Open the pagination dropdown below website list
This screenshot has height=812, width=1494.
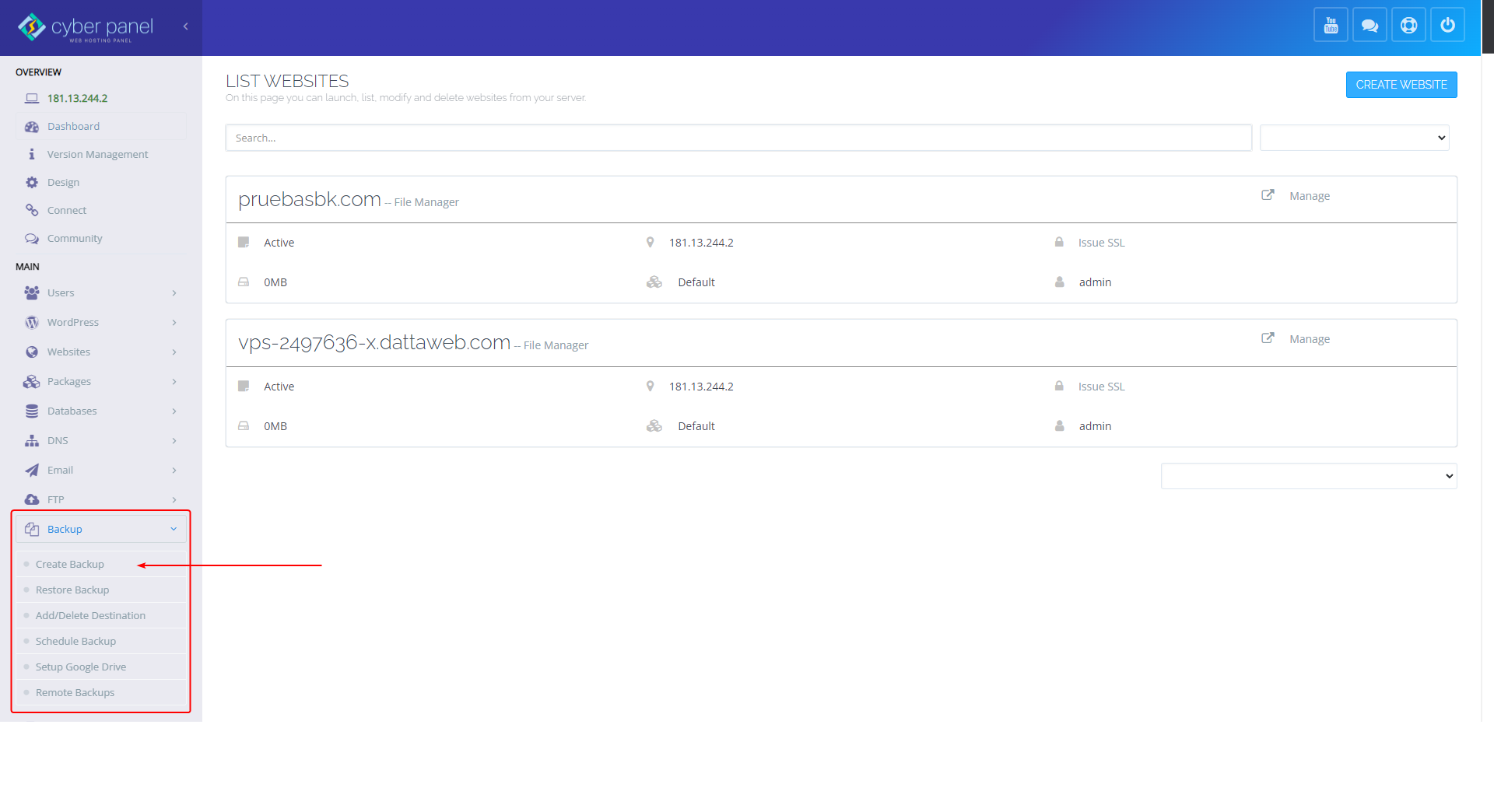click(x=1309, y=476)
